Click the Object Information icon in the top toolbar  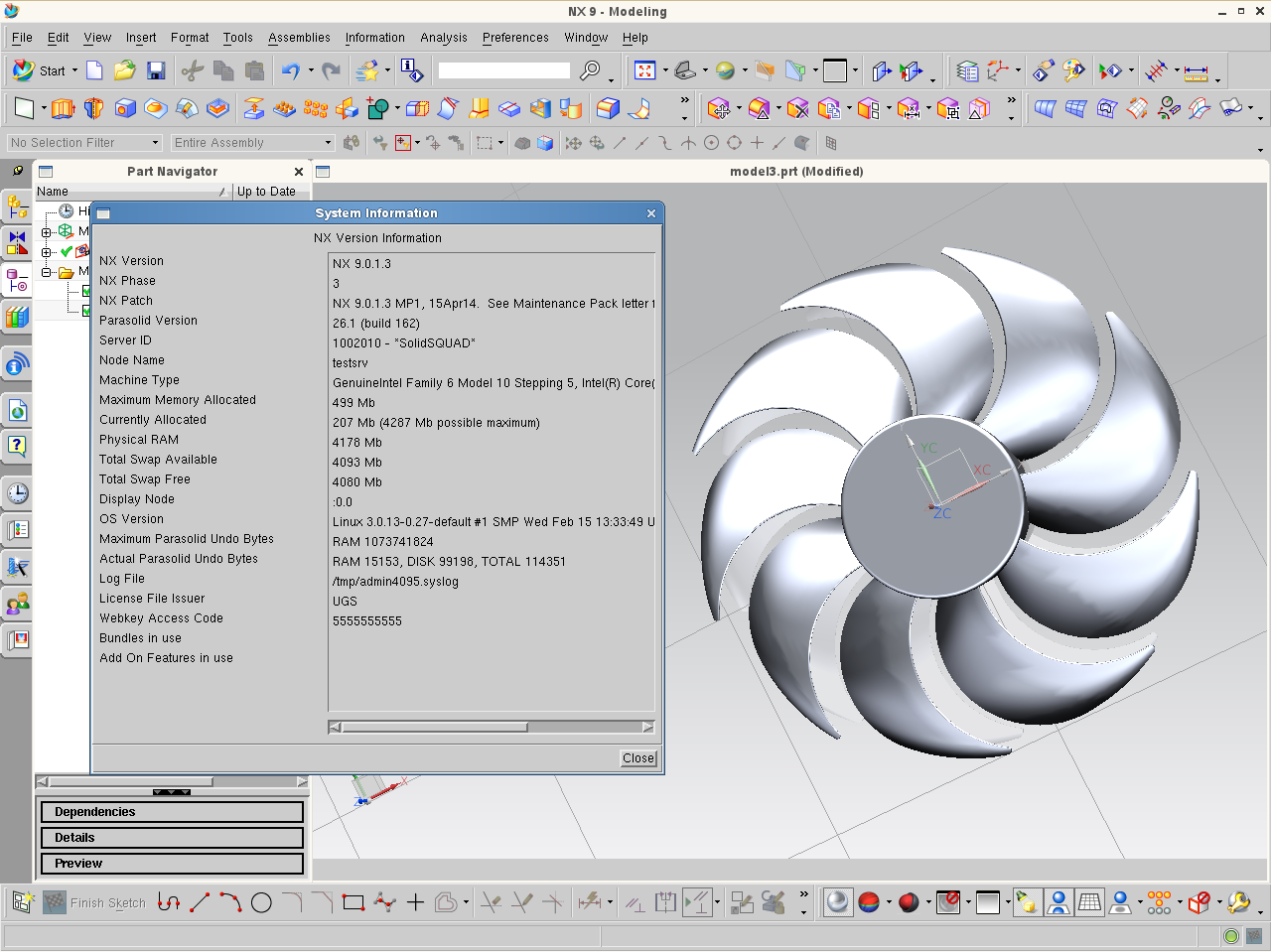coord(411,70)
